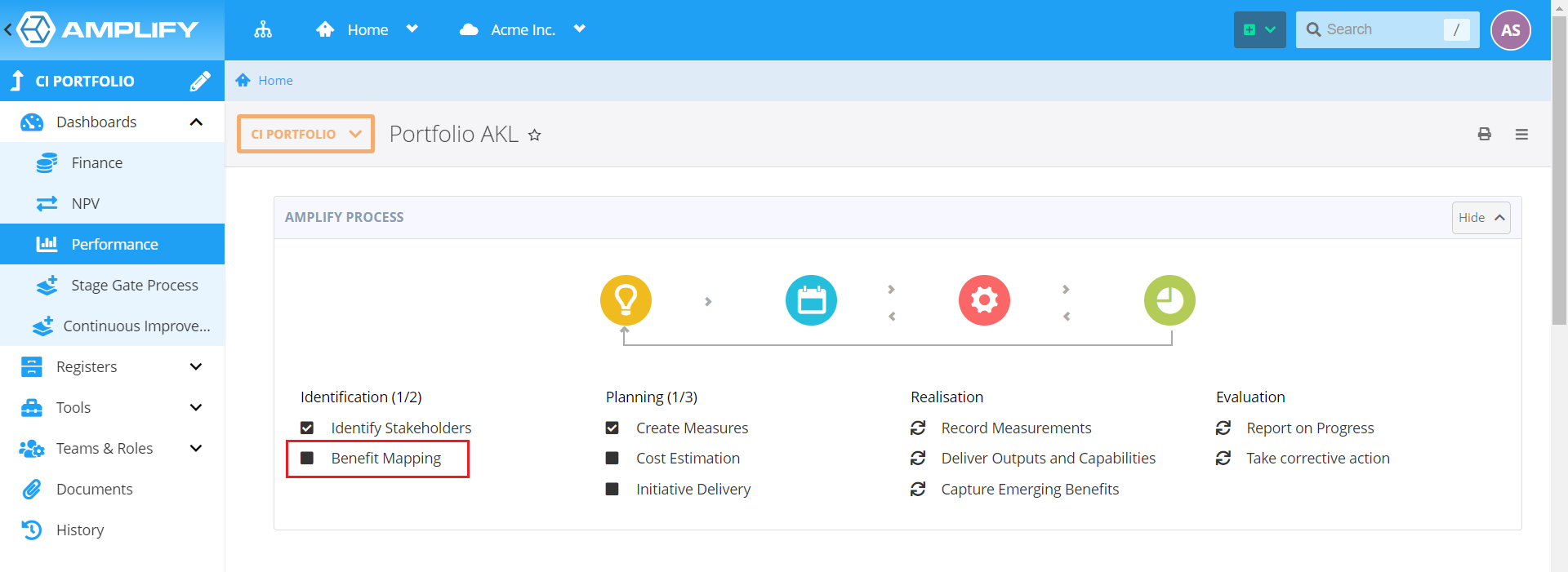Image resolution: width=1568 pixels, height=572 pixels.
Task: Open NPV dashboard
Action: (x=112, y=204)
